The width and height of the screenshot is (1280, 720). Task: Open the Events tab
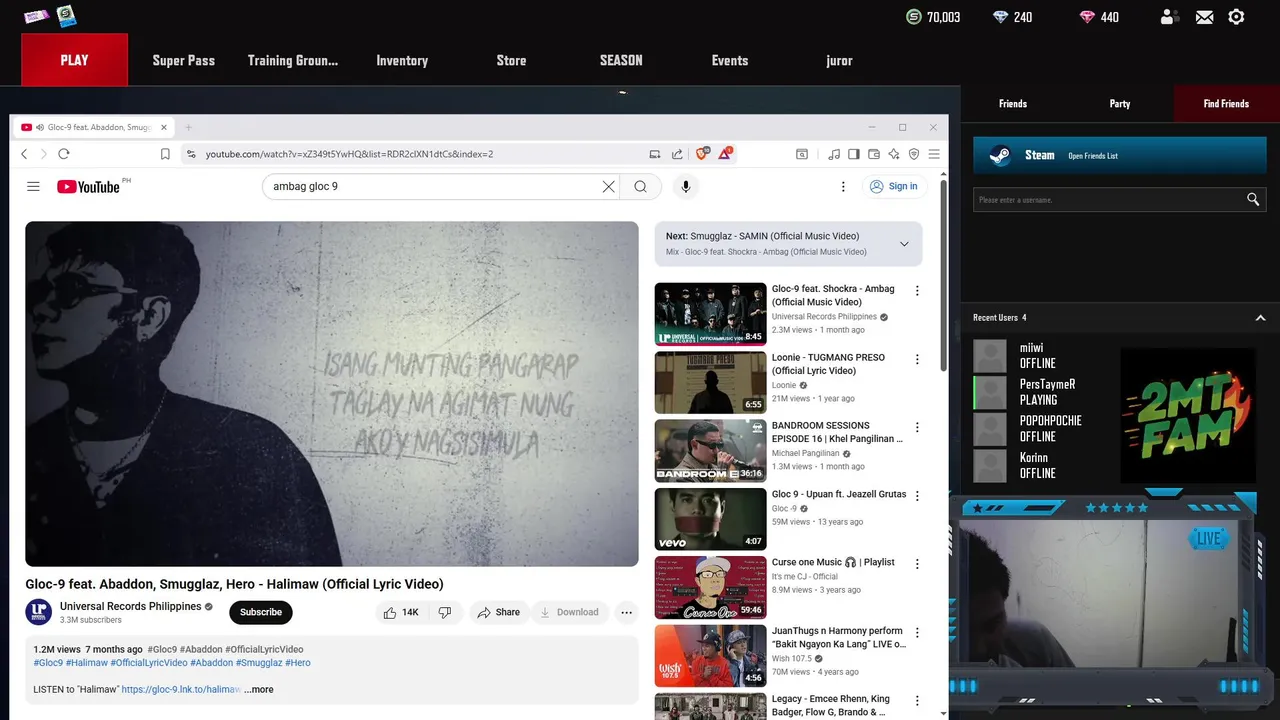point(730,60)
